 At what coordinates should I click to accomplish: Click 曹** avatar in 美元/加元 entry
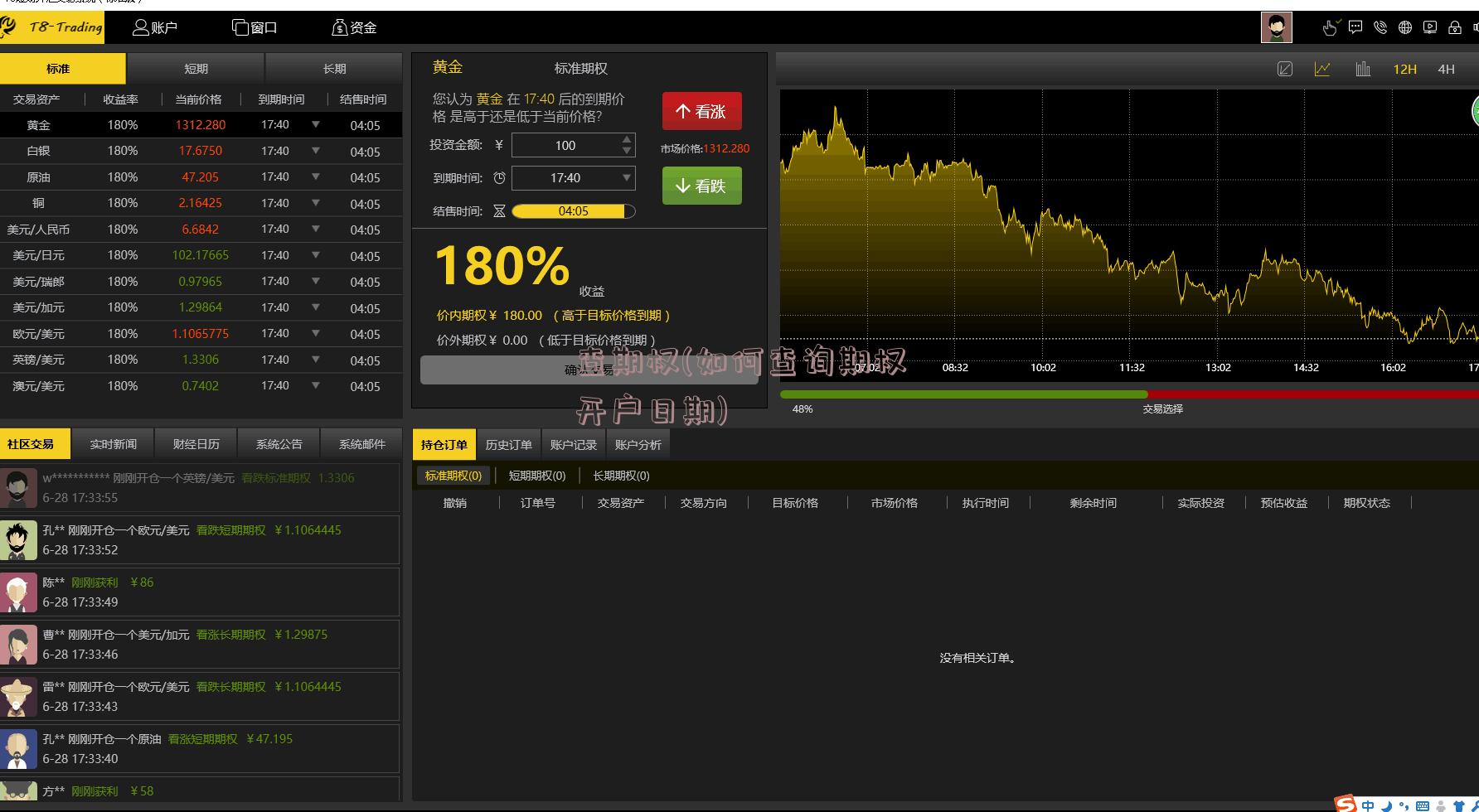pos(18,645)
